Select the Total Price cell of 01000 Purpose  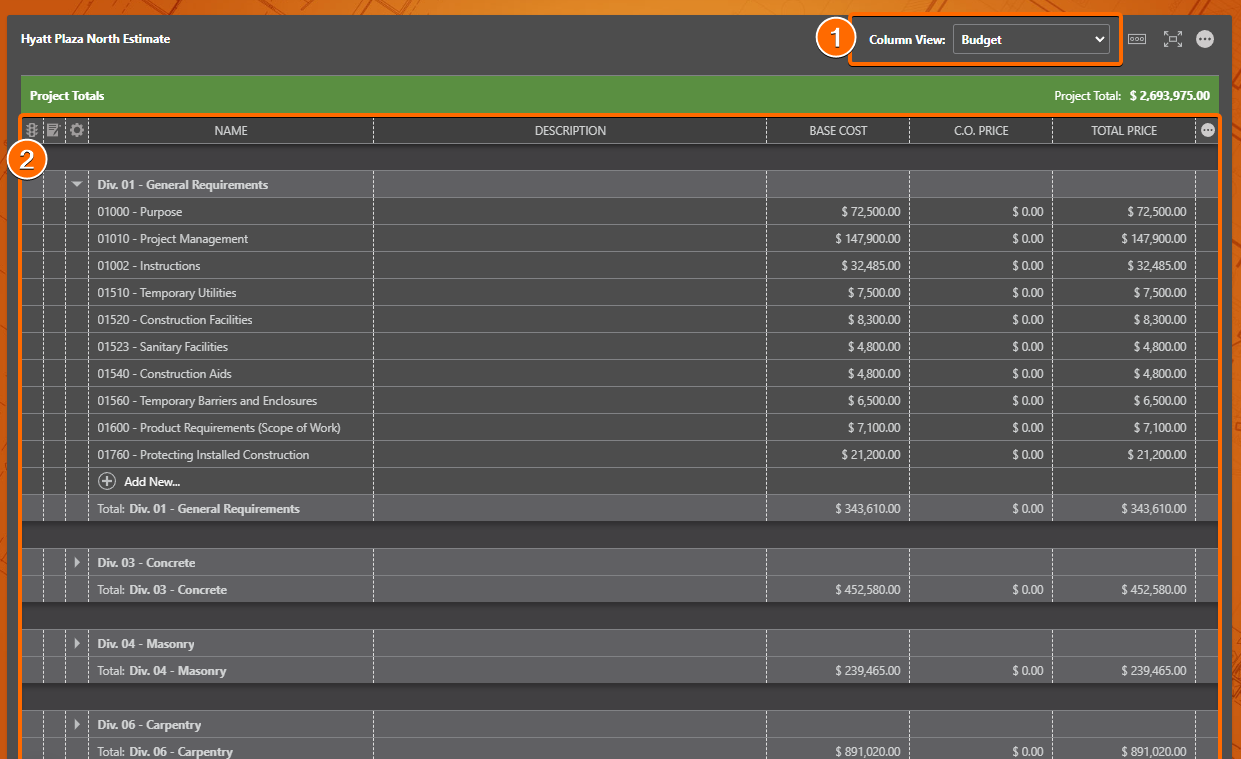click(x=1124, y=211)
